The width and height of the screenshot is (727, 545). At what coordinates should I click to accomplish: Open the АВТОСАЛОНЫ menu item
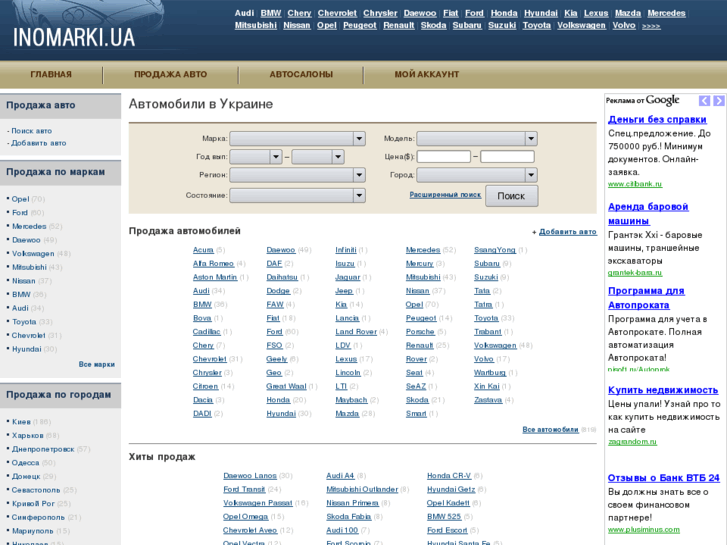coord(301,74)
